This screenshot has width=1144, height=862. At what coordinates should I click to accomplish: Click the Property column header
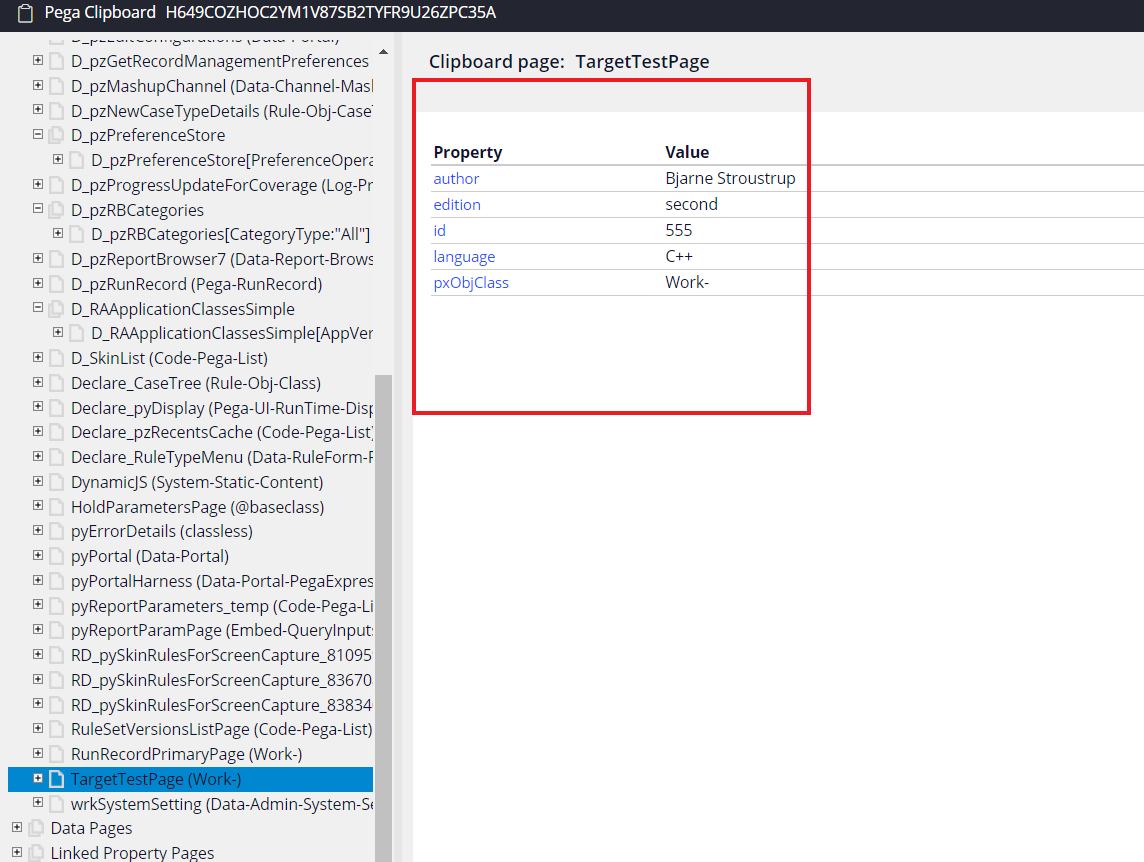(x=468, y=152)
